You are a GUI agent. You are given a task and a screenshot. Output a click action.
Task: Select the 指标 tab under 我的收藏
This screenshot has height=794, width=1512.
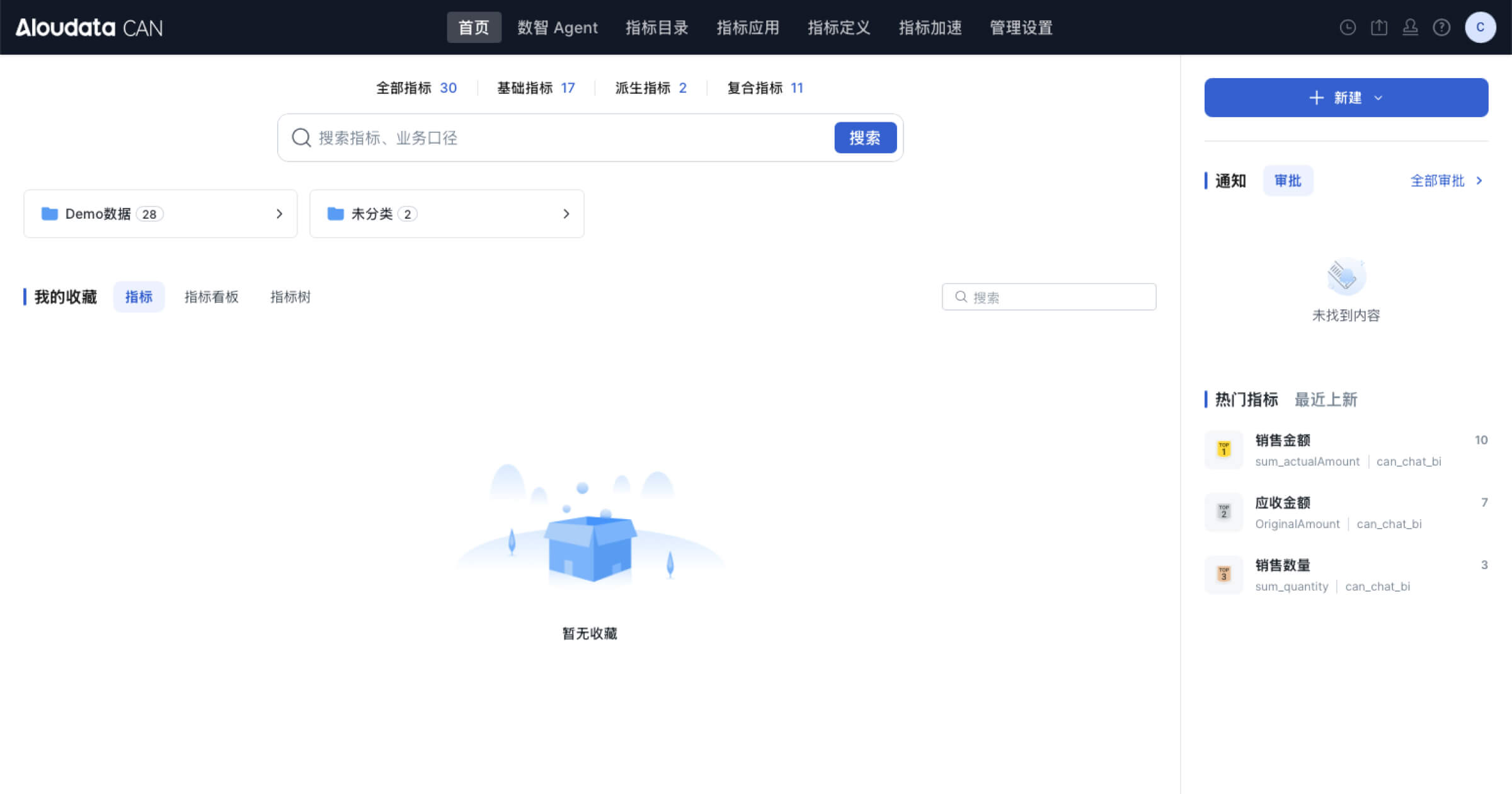[139, 297]
